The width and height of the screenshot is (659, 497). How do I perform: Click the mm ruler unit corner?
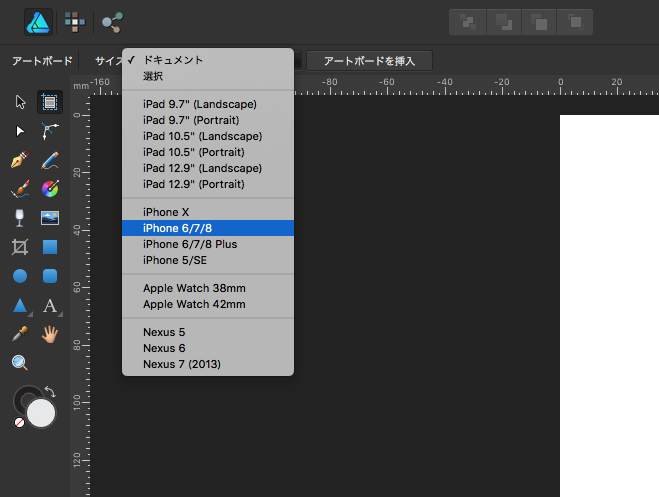81,86
